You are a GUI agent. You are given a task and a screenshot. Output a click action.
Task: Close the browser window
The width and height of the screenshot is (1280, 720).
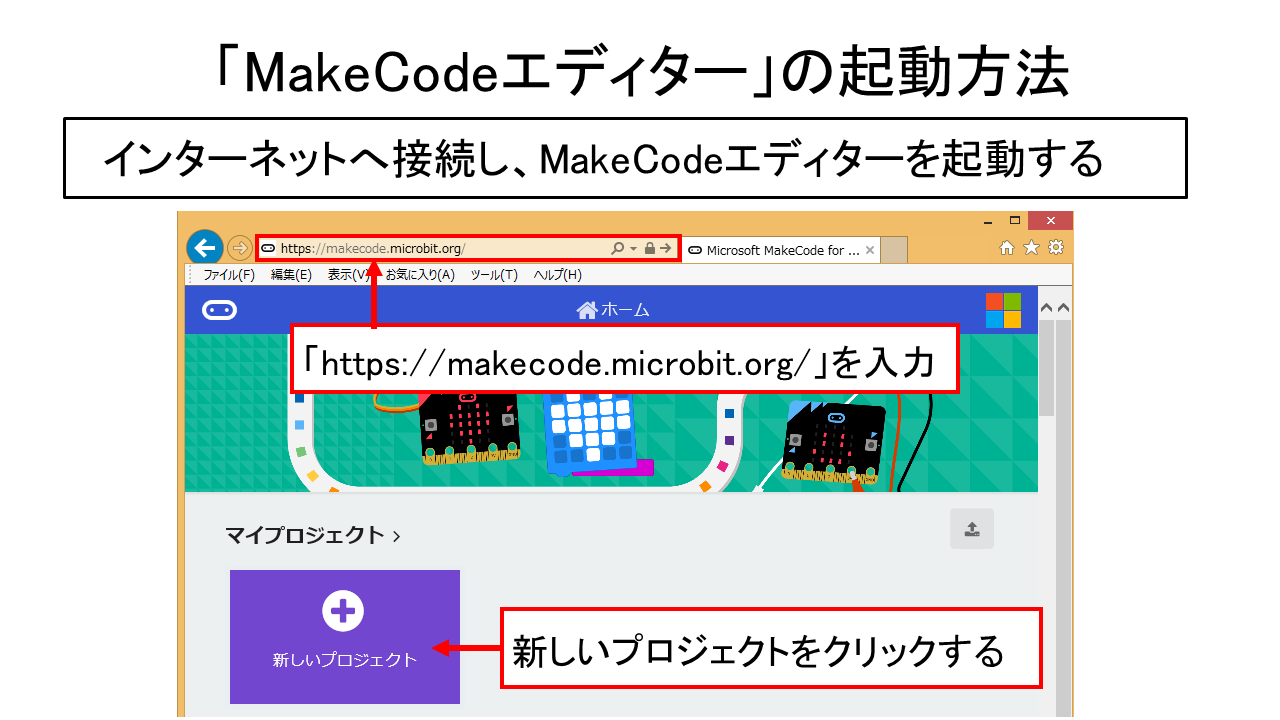[x=1050, y=221]
